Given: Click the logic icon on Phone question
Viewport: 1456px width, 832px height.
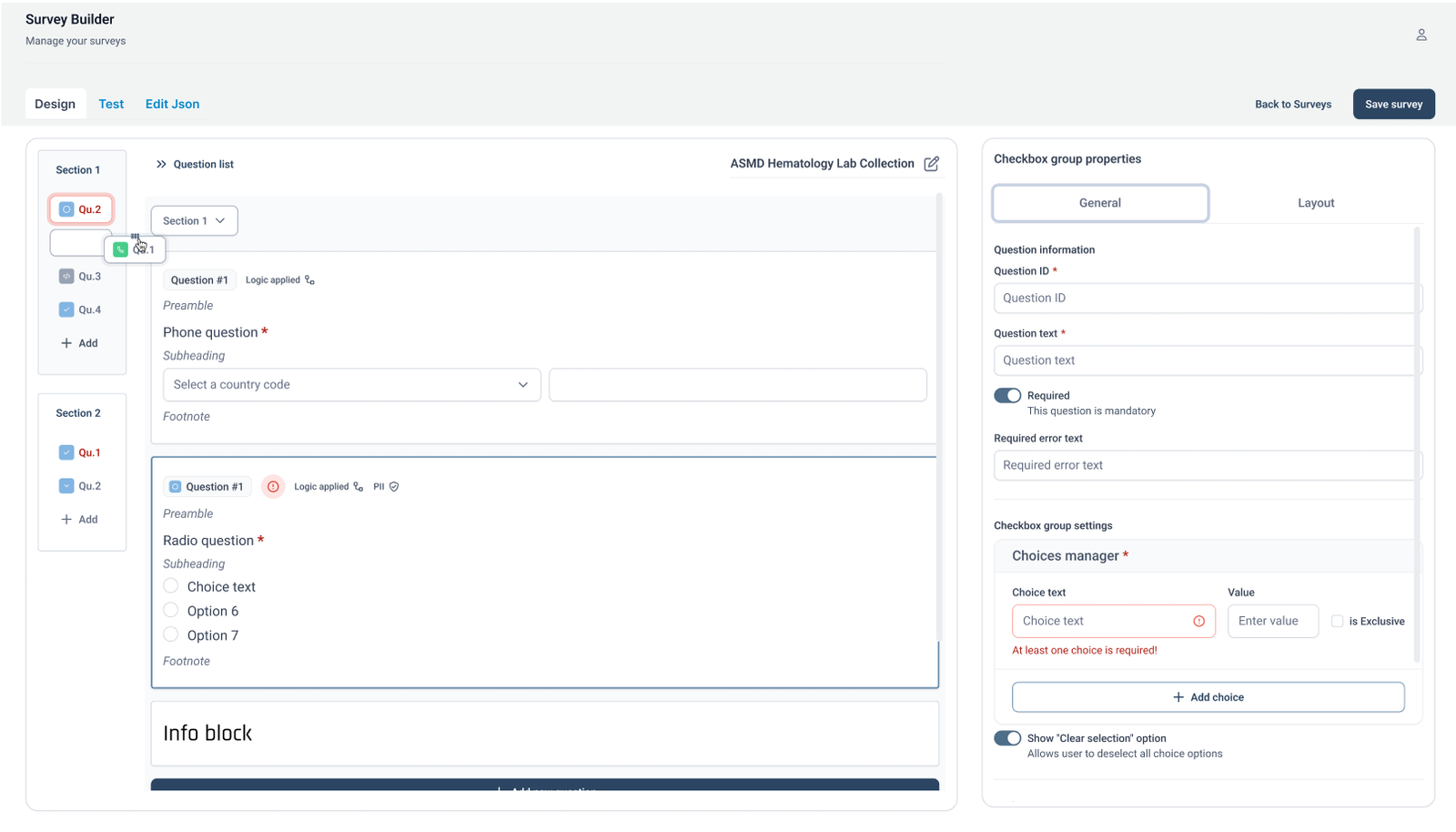Looking at the screenshot, I should [309, 280].
